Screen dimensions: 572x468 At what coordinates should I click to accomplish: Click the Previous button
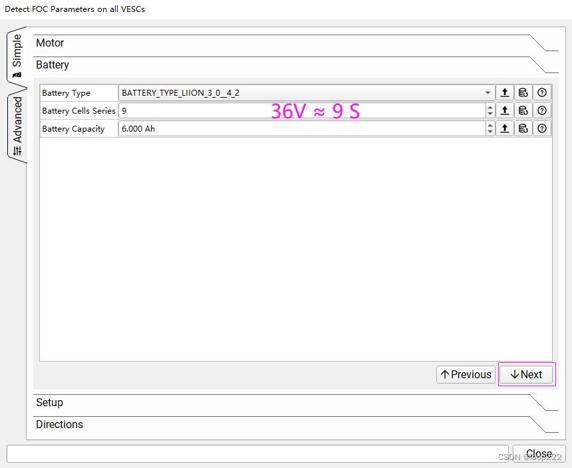(x=466, y=374)
